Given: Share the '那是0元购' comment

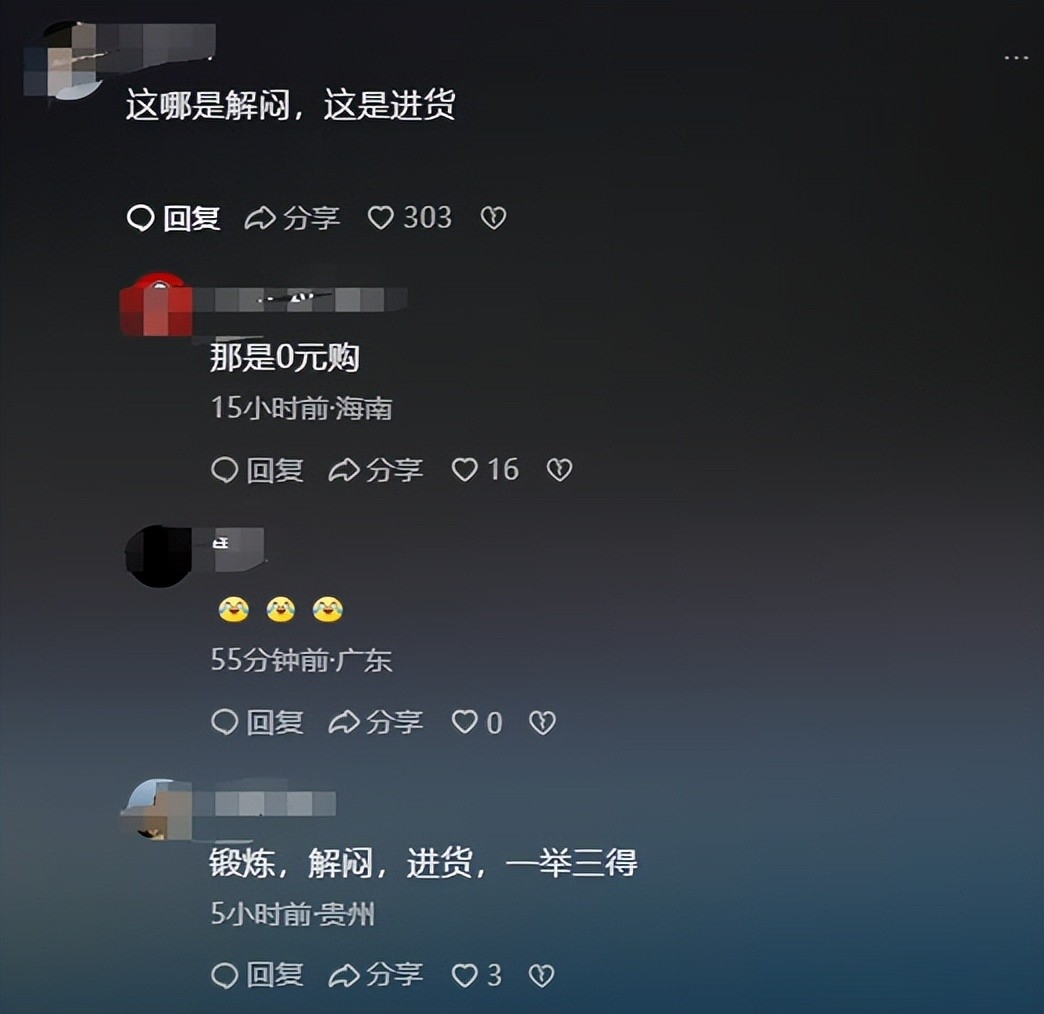Looking at the screenshot, I should pos(376,470).
